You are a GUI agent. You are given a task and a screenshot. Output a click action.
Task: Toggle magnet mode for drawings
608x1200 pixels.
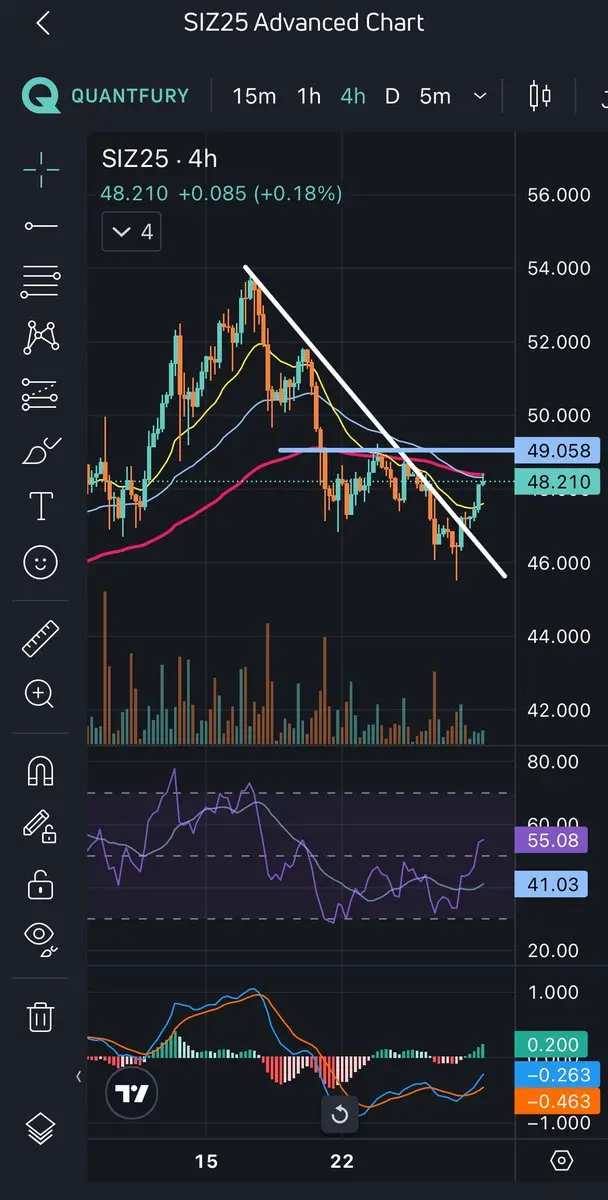tap(41, 771)
